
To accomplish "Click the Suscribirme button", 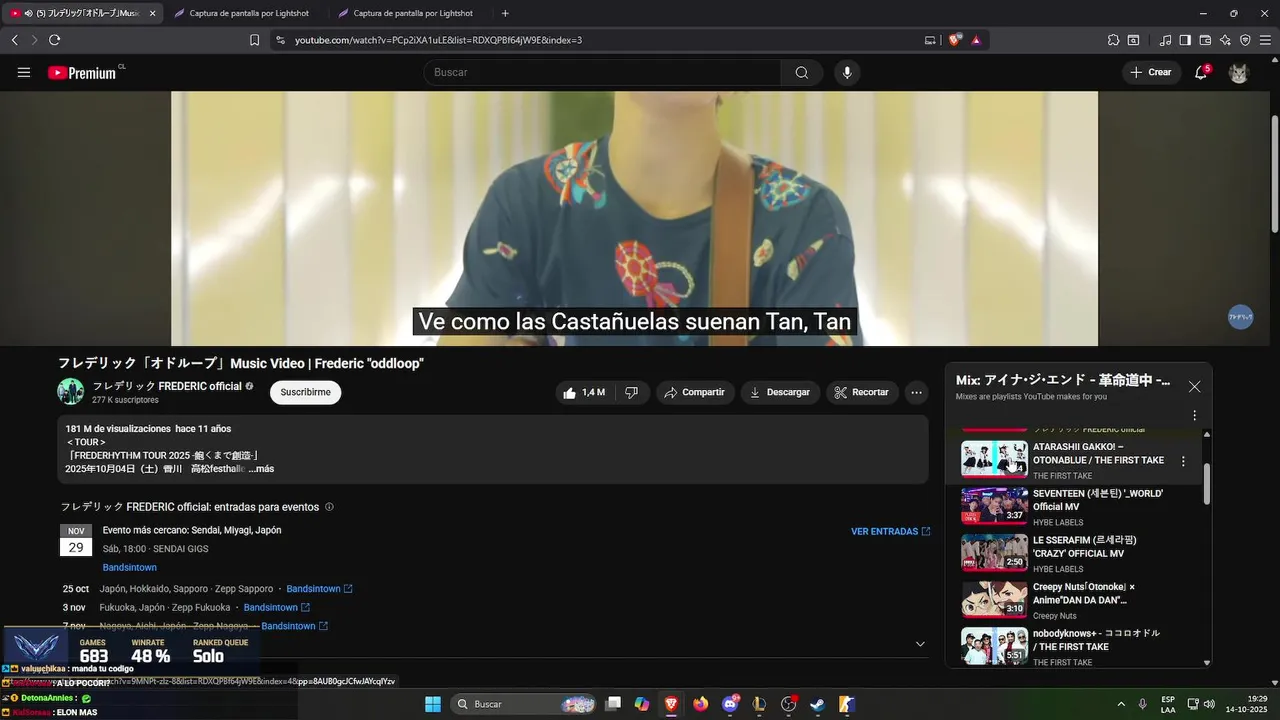I will click(x=305, y=392).
